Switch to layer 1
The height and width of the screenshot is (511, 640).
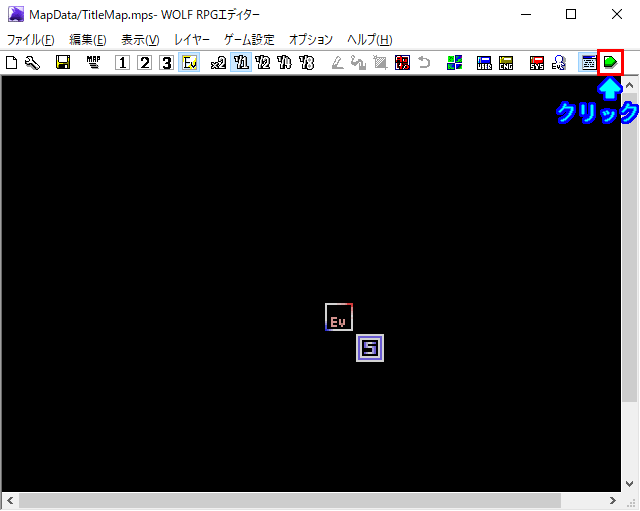click(122, 63)
